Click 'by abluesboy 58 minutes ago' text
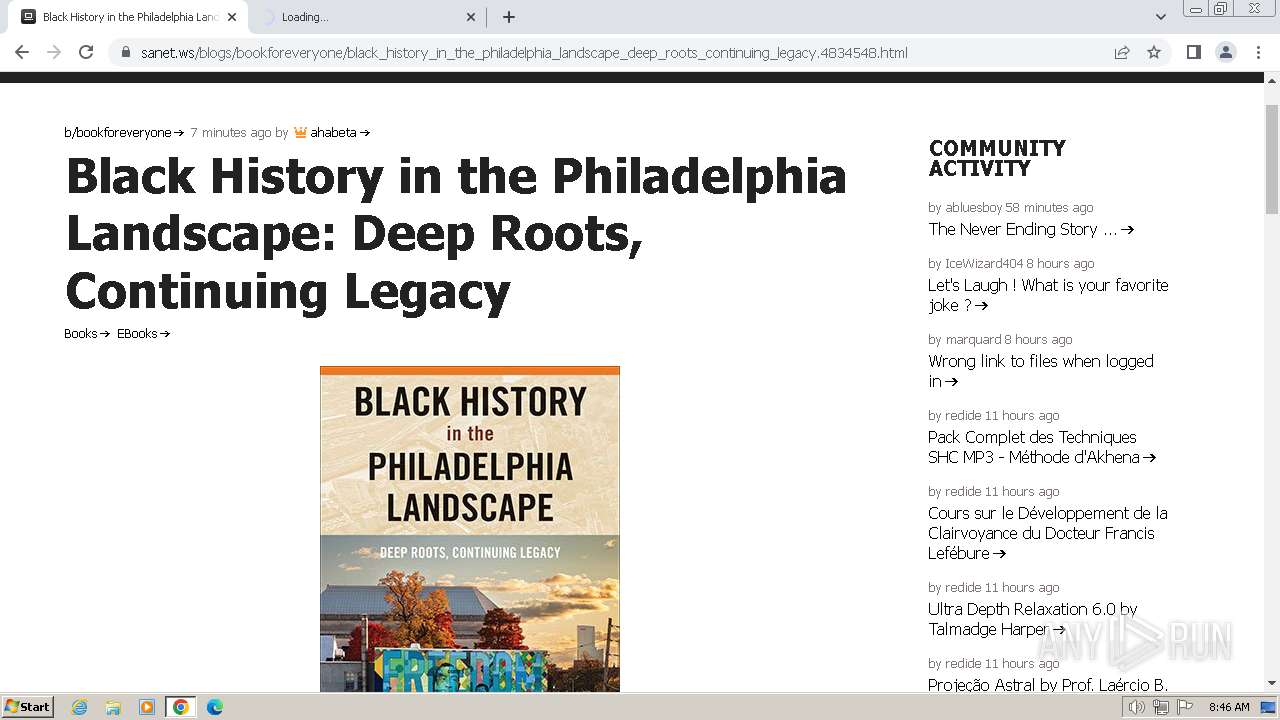1280x720 pixels. point(1011,207)
